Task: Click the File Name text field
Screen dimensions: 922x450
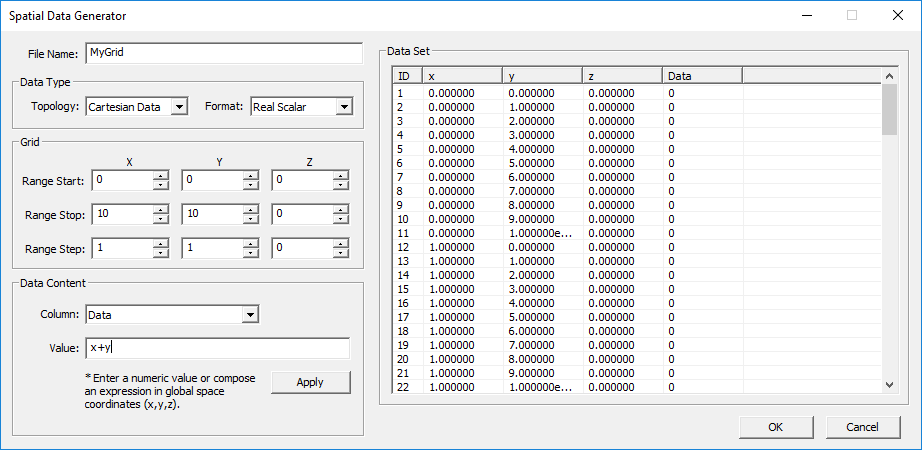Action: (223, 53)
